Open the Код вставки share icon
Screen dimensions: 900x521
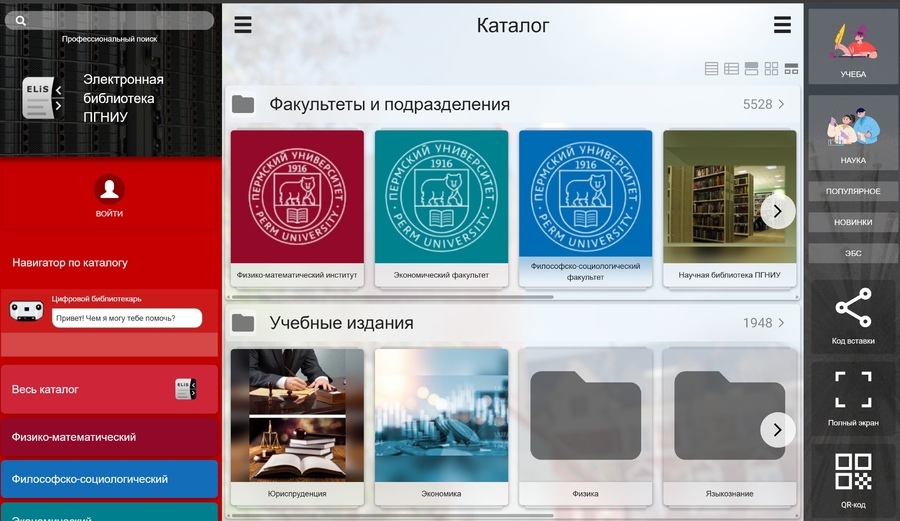click(852, 308)
